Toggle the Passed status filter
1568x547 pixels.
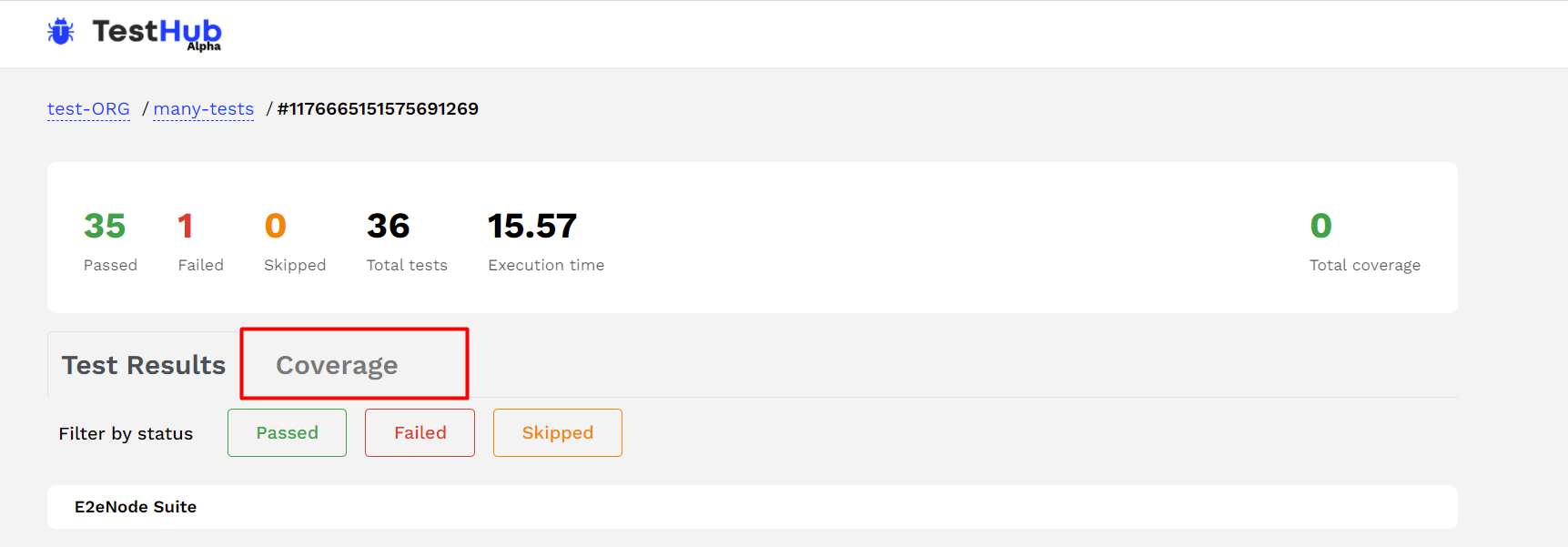pyautogui.click(x=287, y=433)
